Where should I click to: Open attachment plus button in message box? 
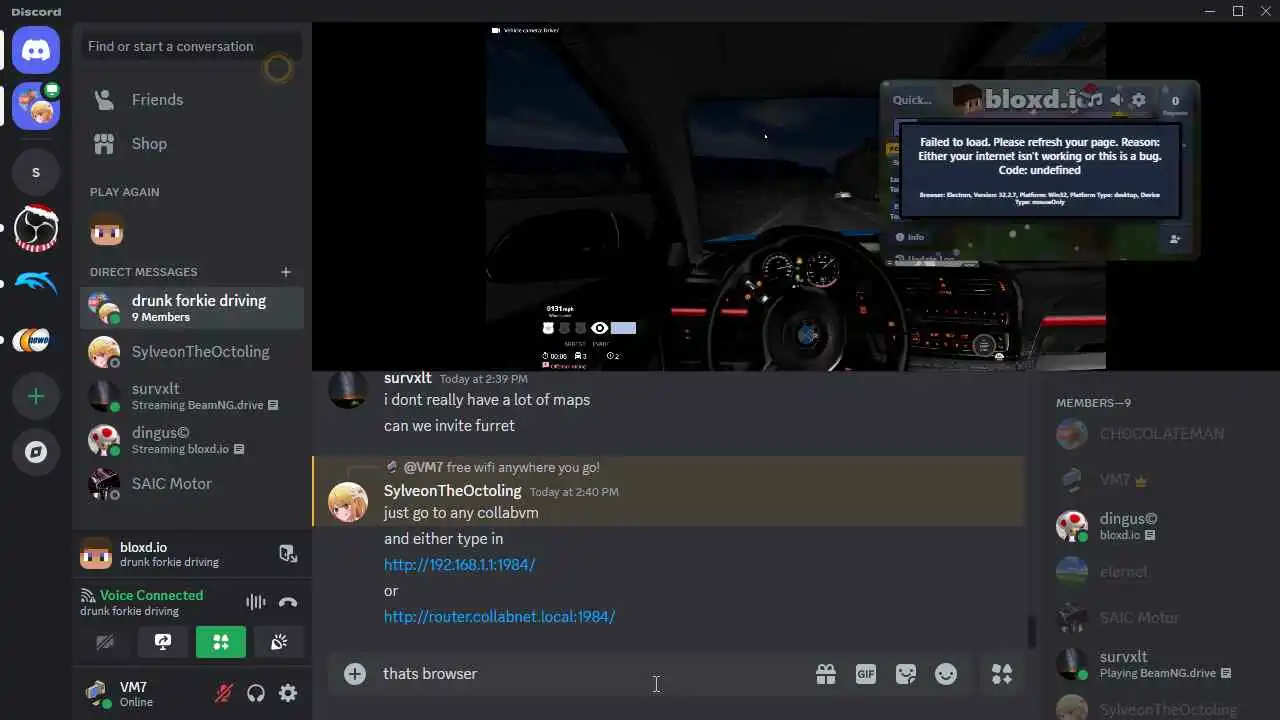(x=355, y=674)
